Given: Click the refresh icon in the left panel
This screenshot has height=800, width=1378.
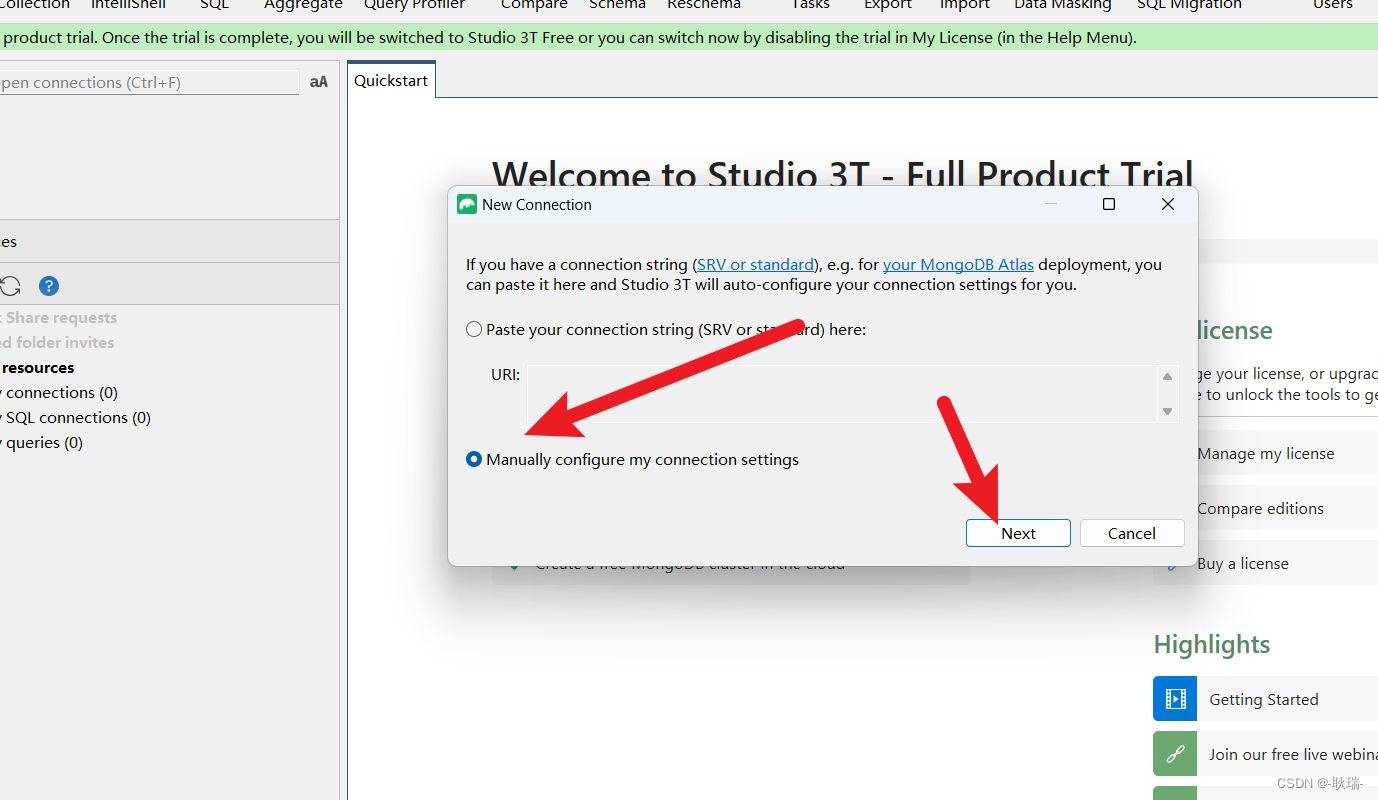Looking at the screenshot, I should tap(10, 286).
